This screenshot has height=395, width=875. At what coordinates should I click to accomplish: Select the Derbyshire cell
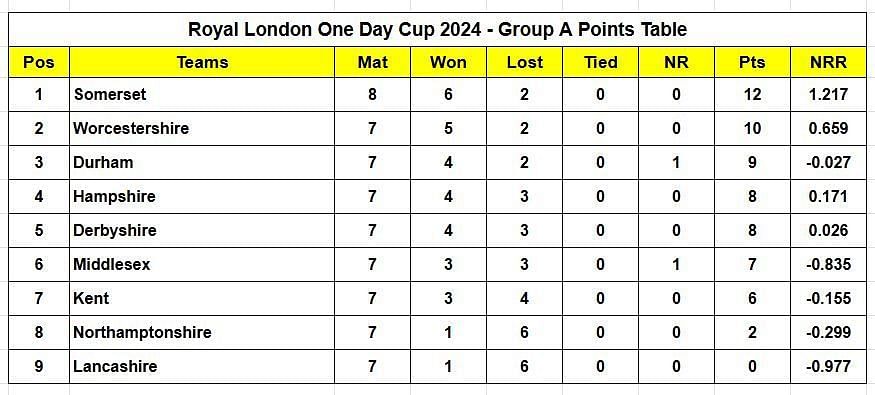[202, 230]
